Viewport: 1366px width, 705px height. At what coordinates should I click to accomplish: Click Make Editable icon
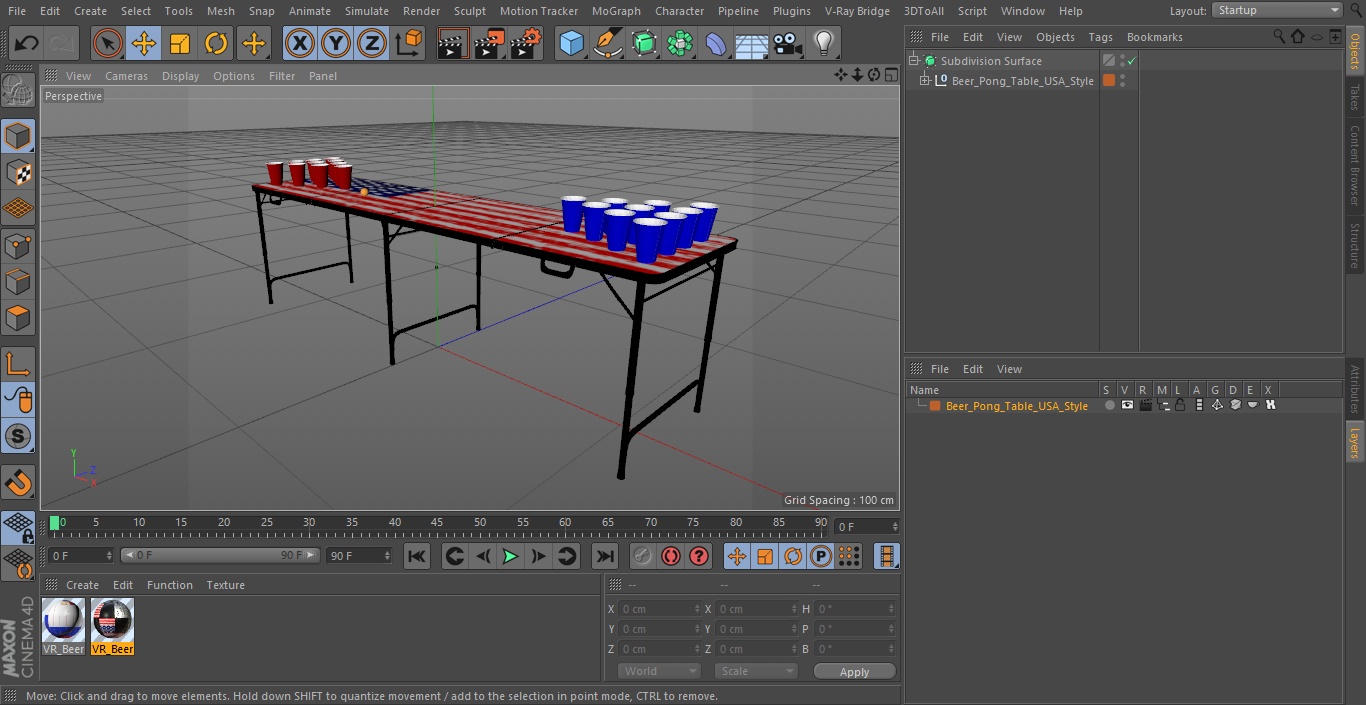click(x=18, y=91)
